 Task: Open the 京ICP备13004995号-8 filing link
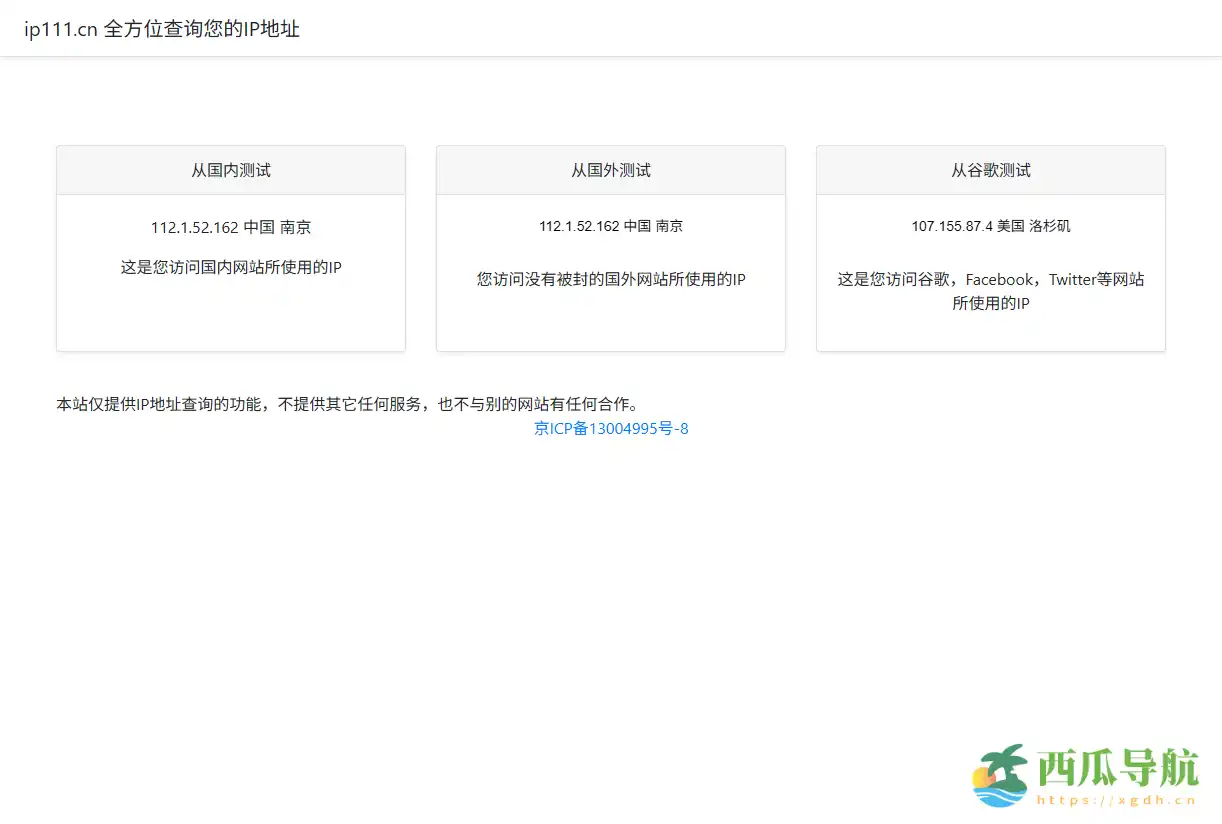click(x=610, y=428)
